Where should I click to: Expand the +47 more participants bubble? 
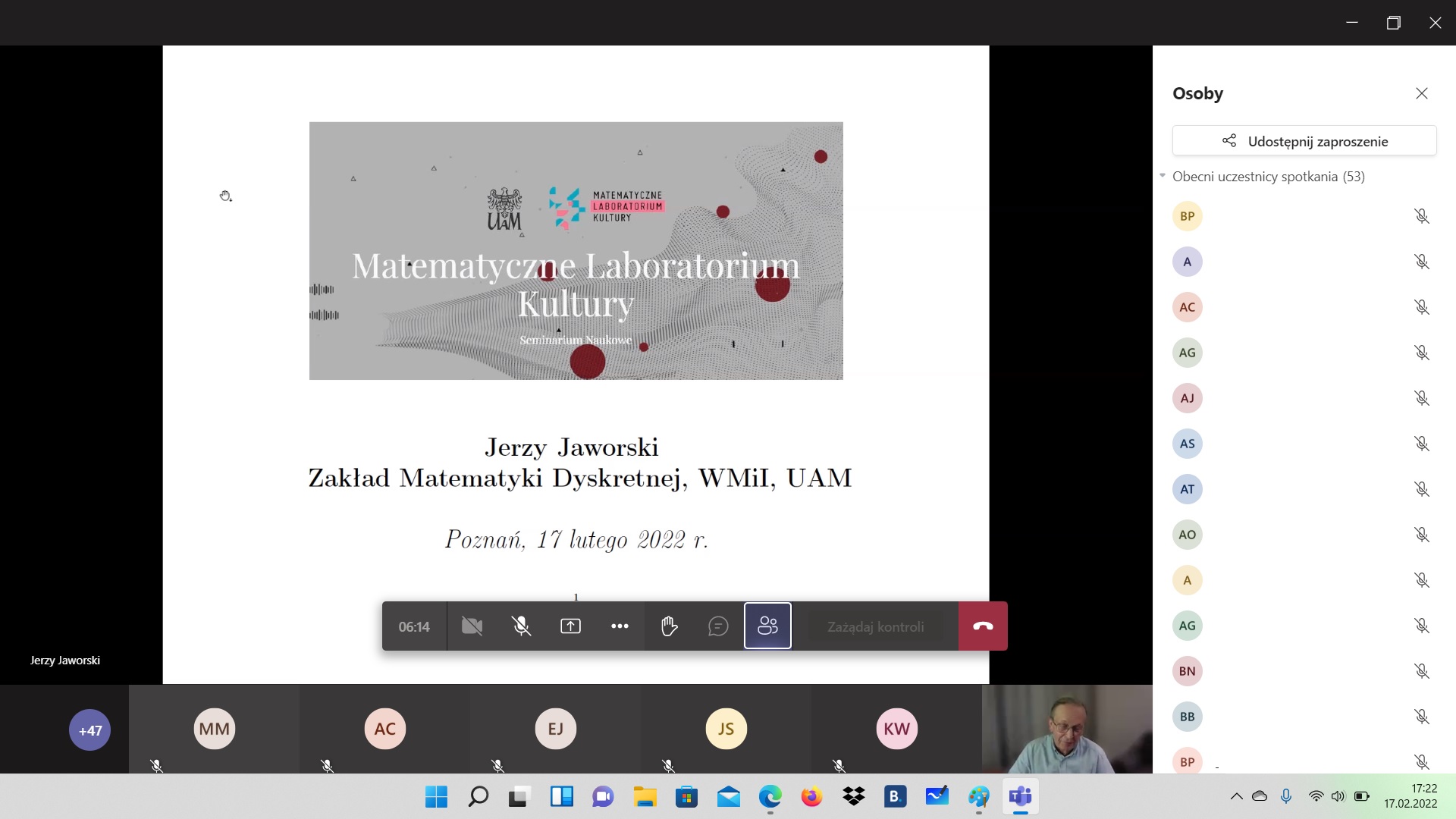[89, 730]
